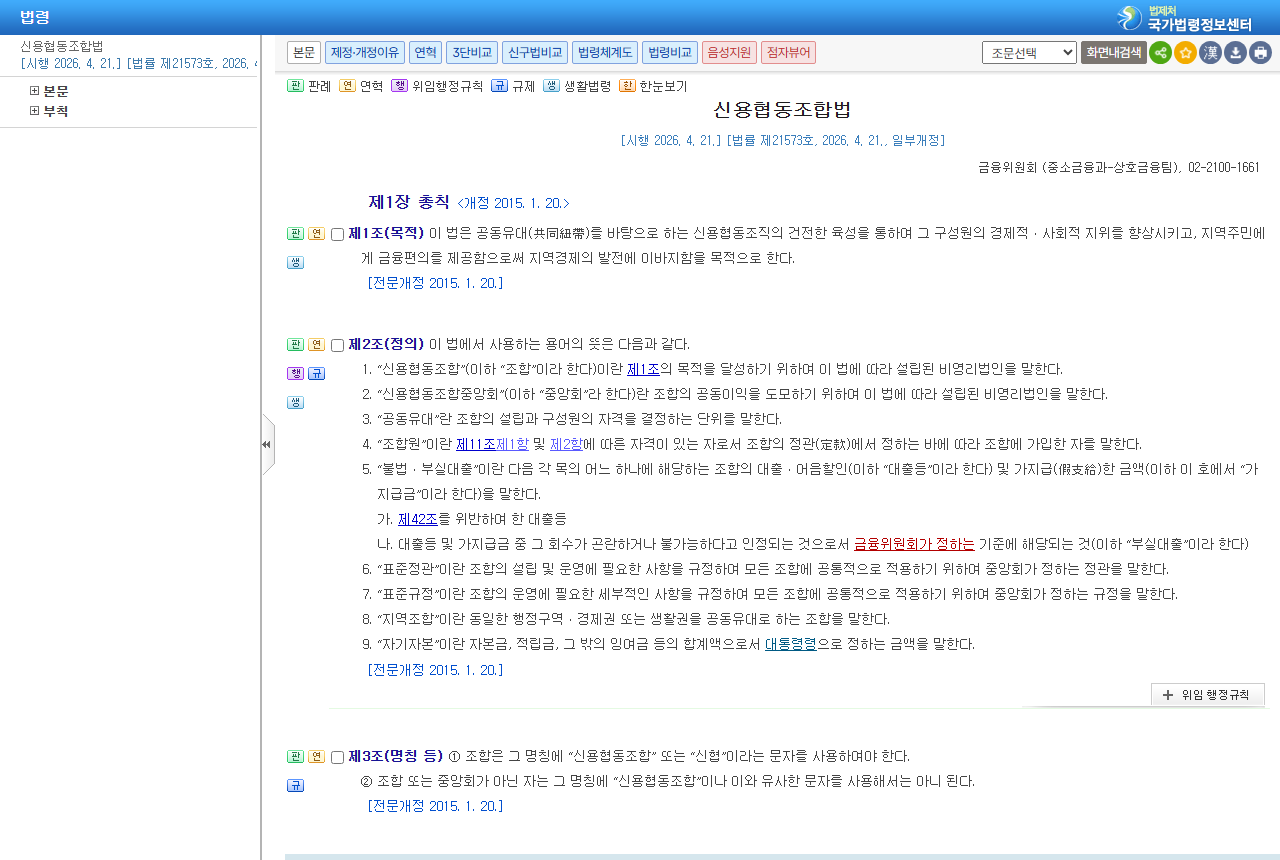This screenshot has height=860, width=1280.
Task: Switch to the 연혁 tab
Action: tap(425, 53)
